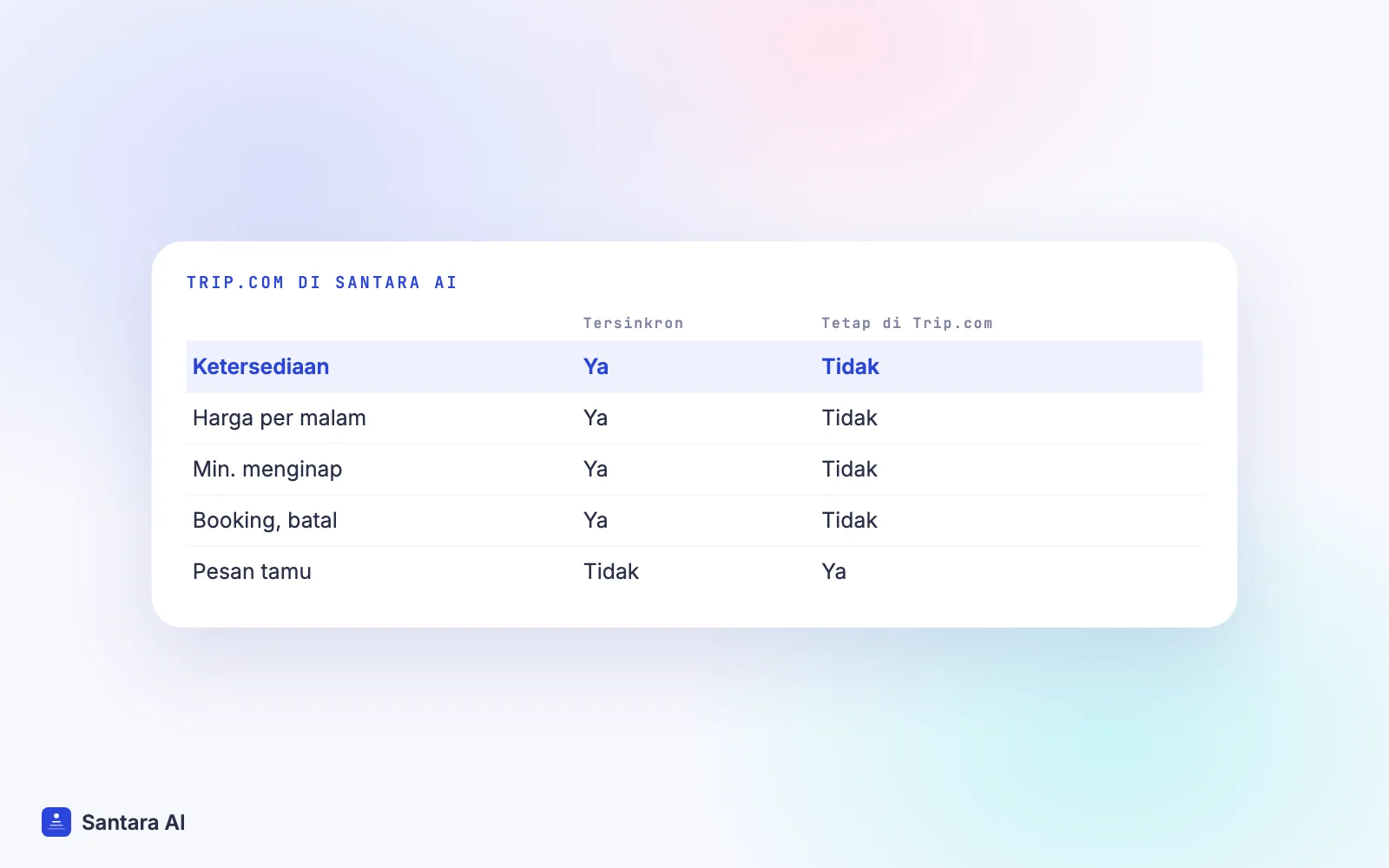
Task: Click the 'Tetap di Trip.com' column header
Action: point(907,323)
